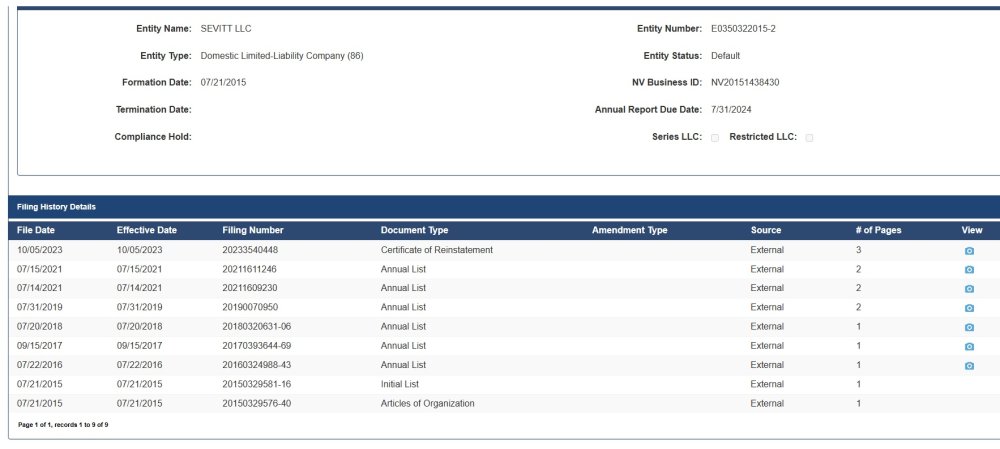This screenshot has height=449, width=1000.
Task: Sort by Effective Date column header
Action: click(146, 230)
